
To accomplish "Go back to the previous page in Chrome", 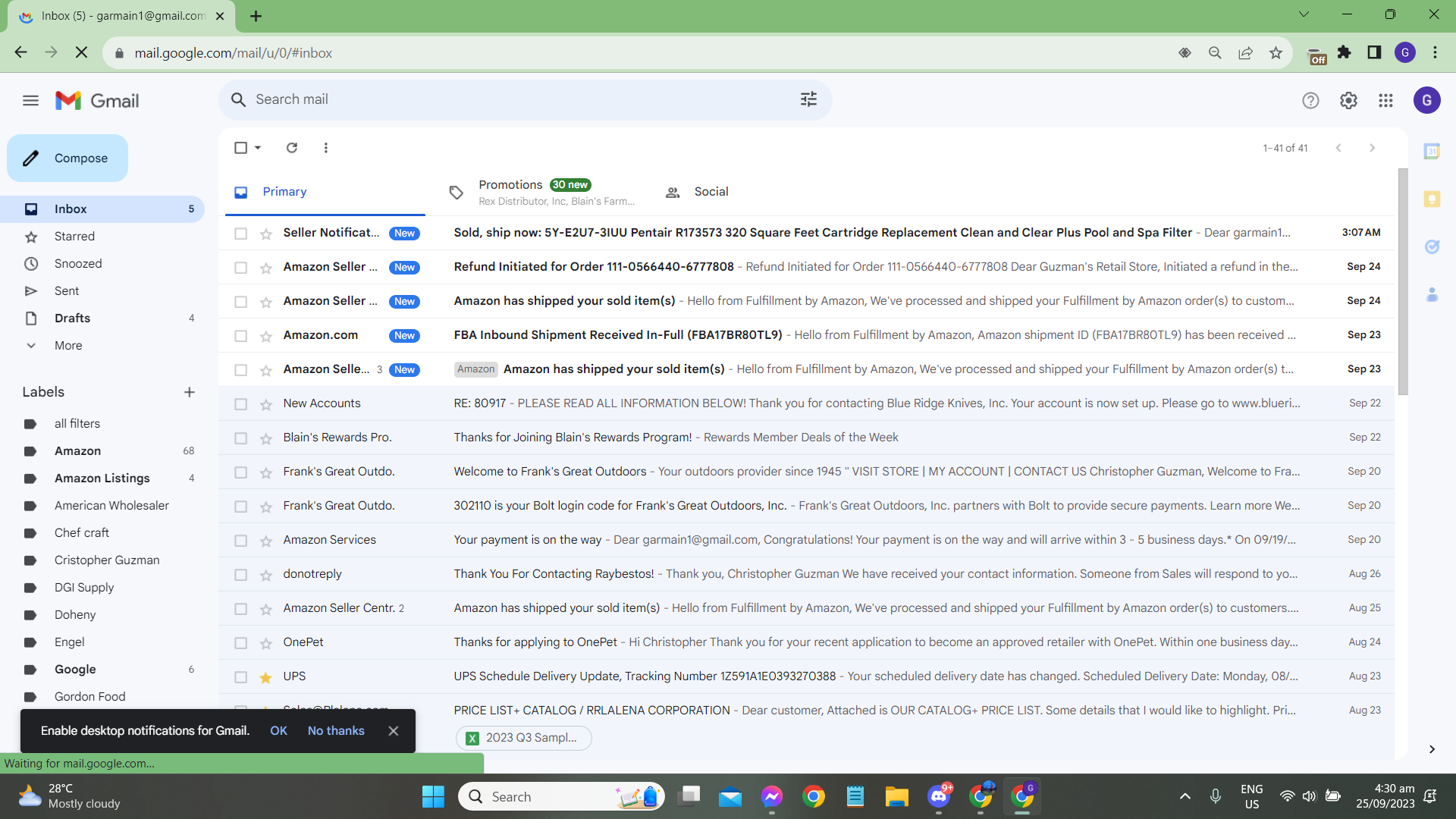I will pos(21,53).
